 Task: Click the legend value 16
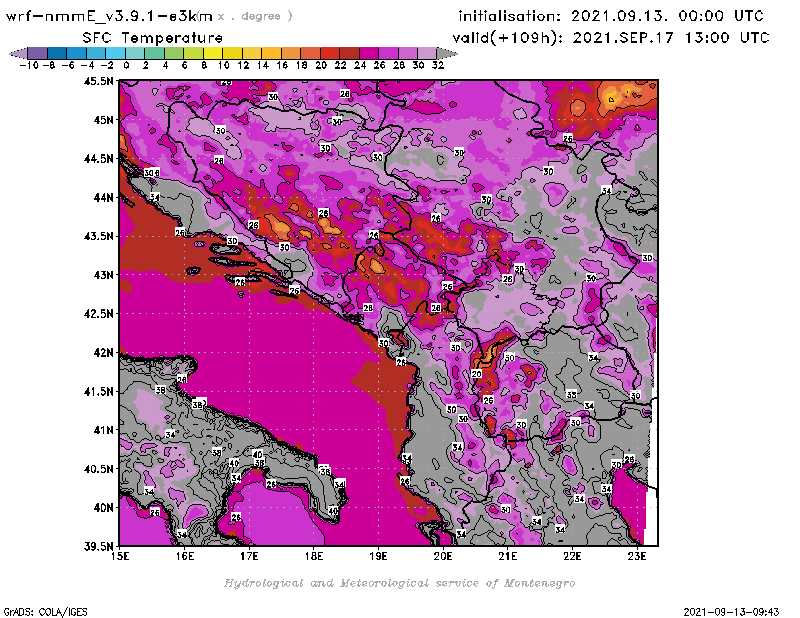point(282,66)
